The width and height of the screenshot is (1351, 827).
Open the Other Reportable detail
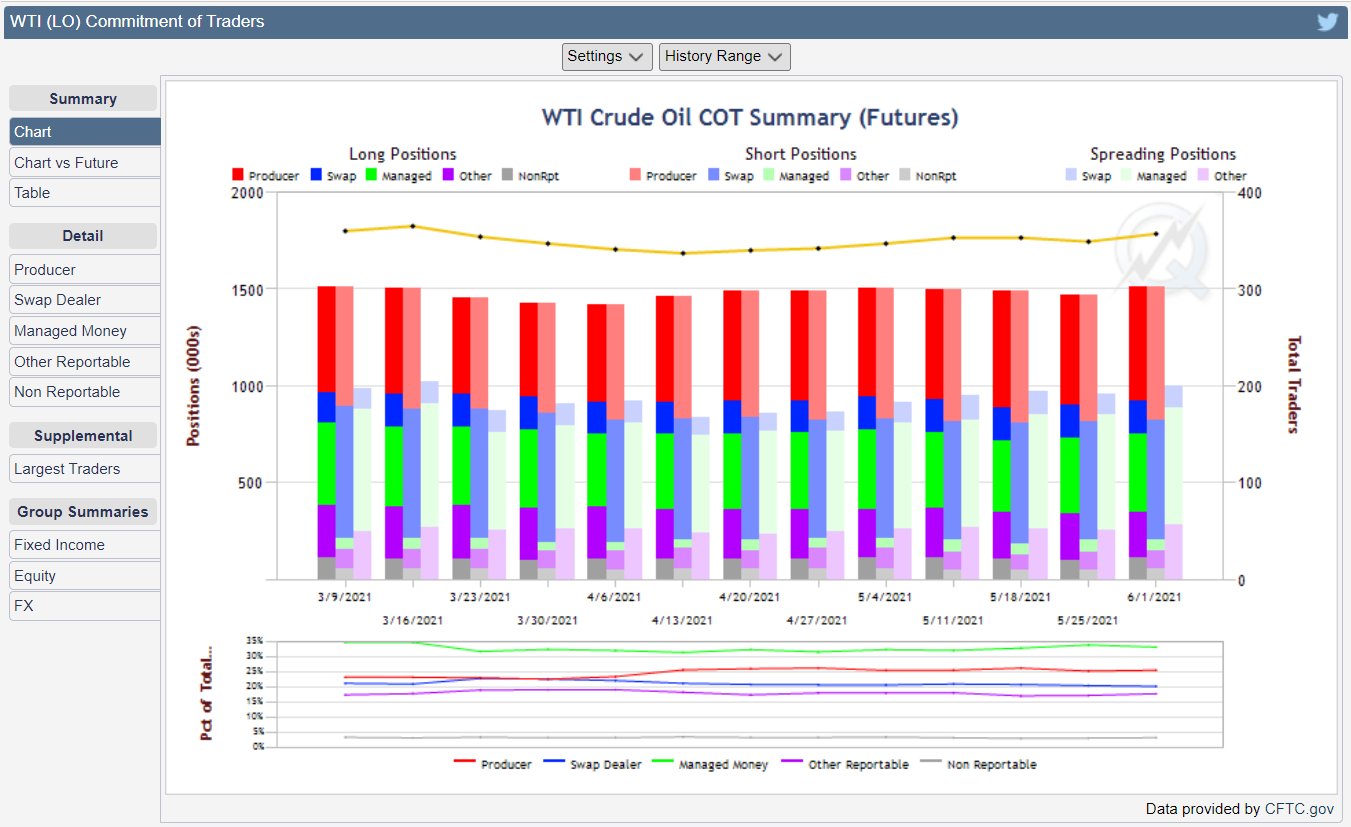click(x=85, y=362)
